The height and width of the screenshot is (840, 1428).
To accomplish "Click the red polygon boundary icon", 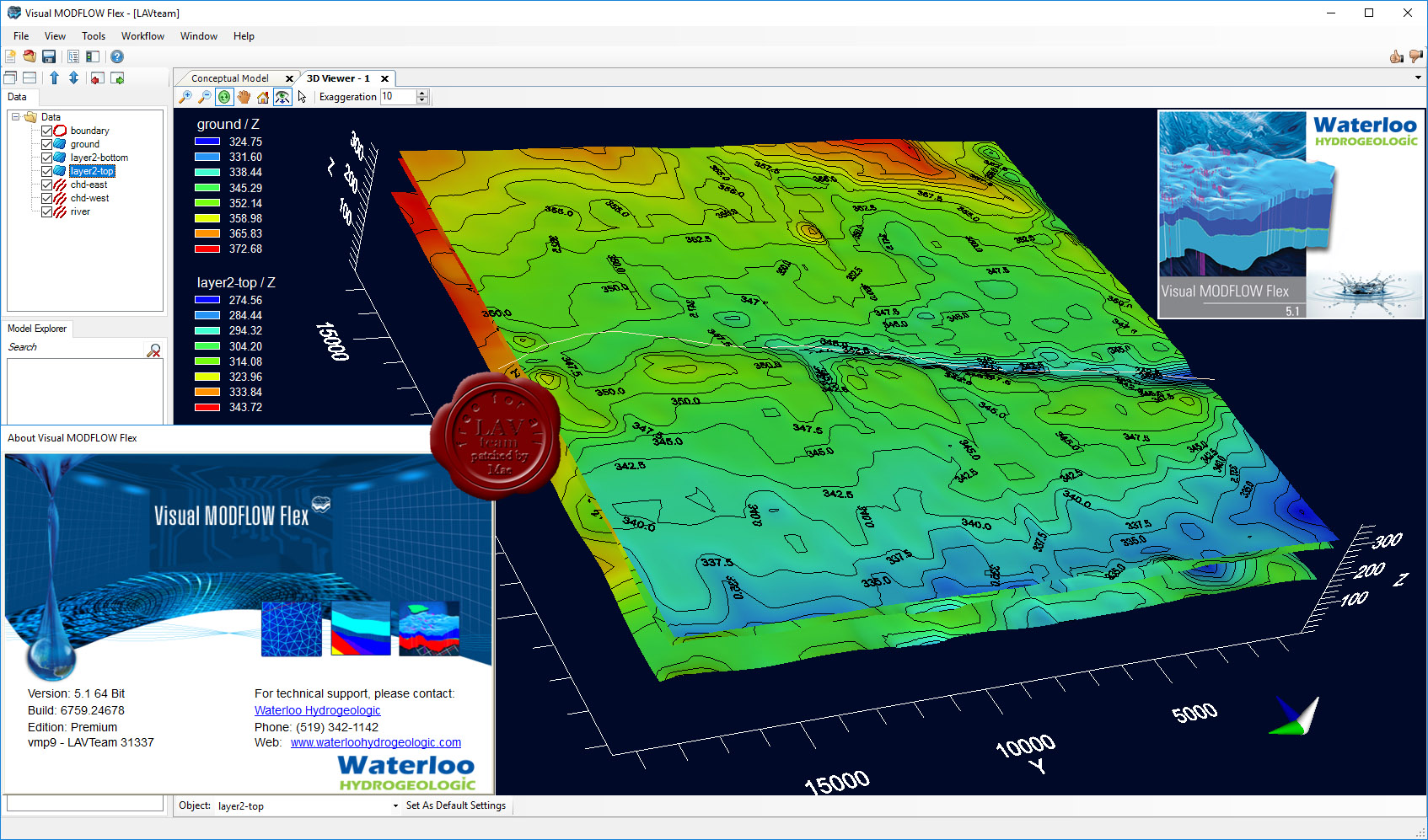I will [x=60, y=131].
